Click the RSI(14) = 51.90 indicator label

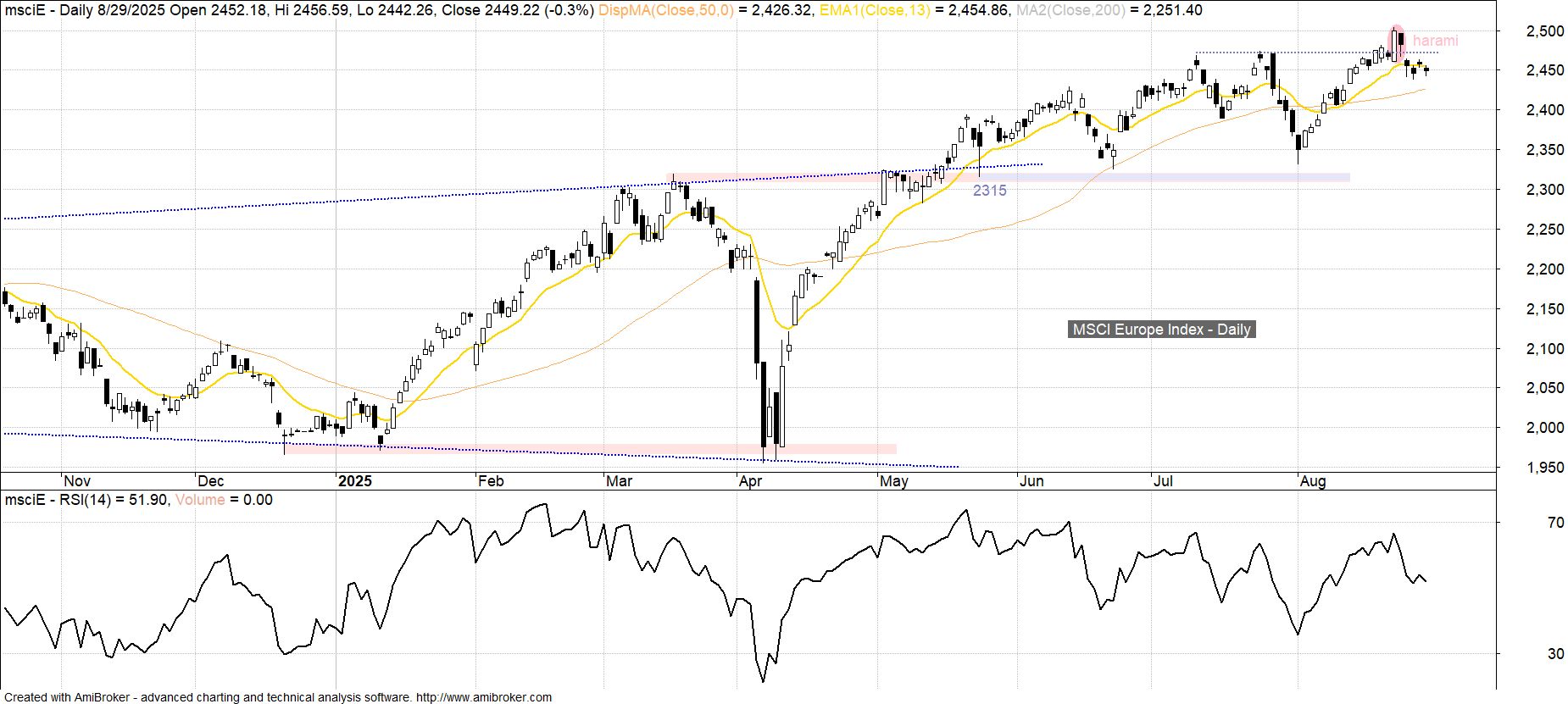(x=86, y=500)
